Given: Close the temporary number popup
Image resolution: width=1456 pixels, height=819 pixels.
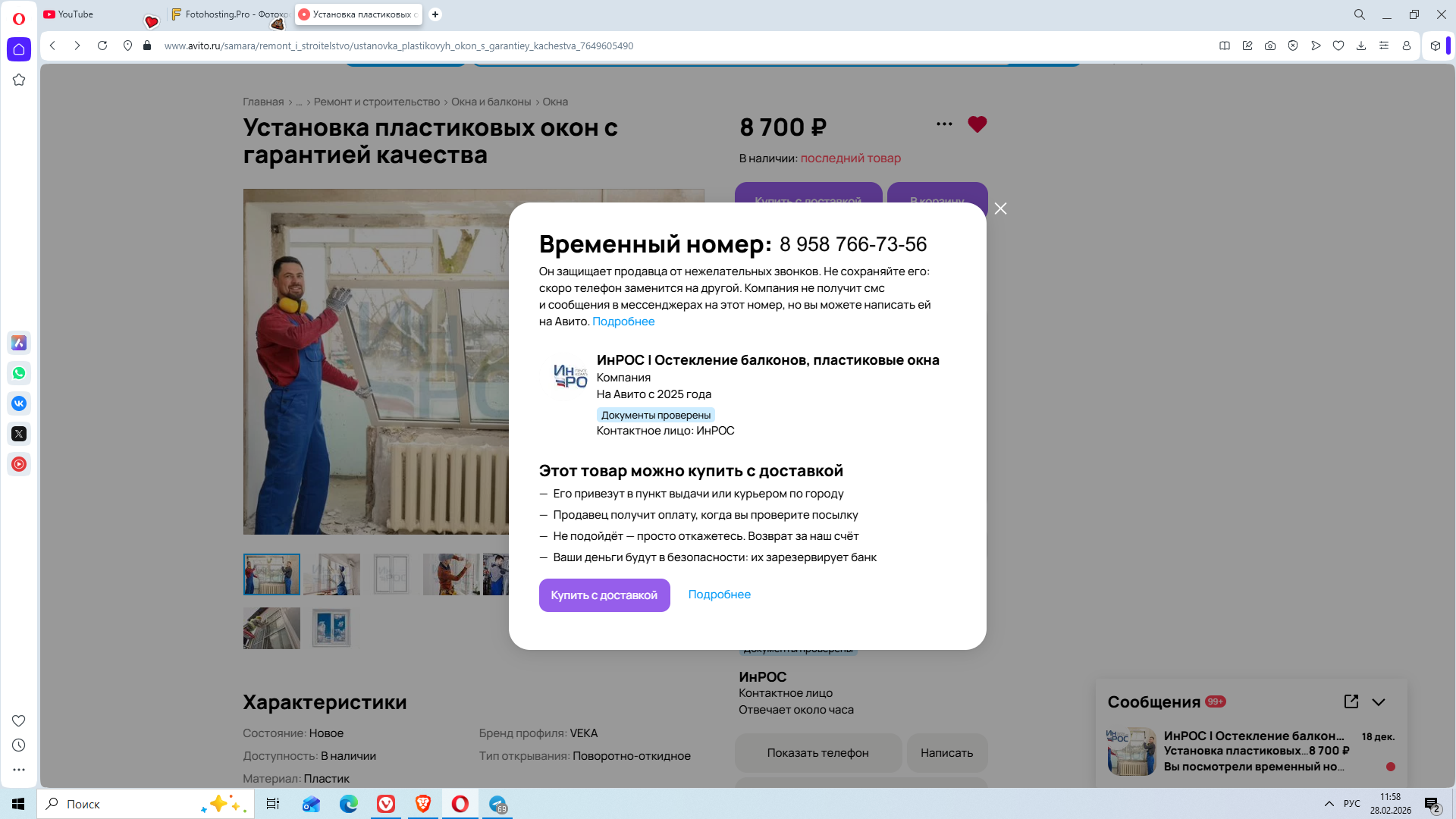Looking at the screenshot, I should 1000,209.
